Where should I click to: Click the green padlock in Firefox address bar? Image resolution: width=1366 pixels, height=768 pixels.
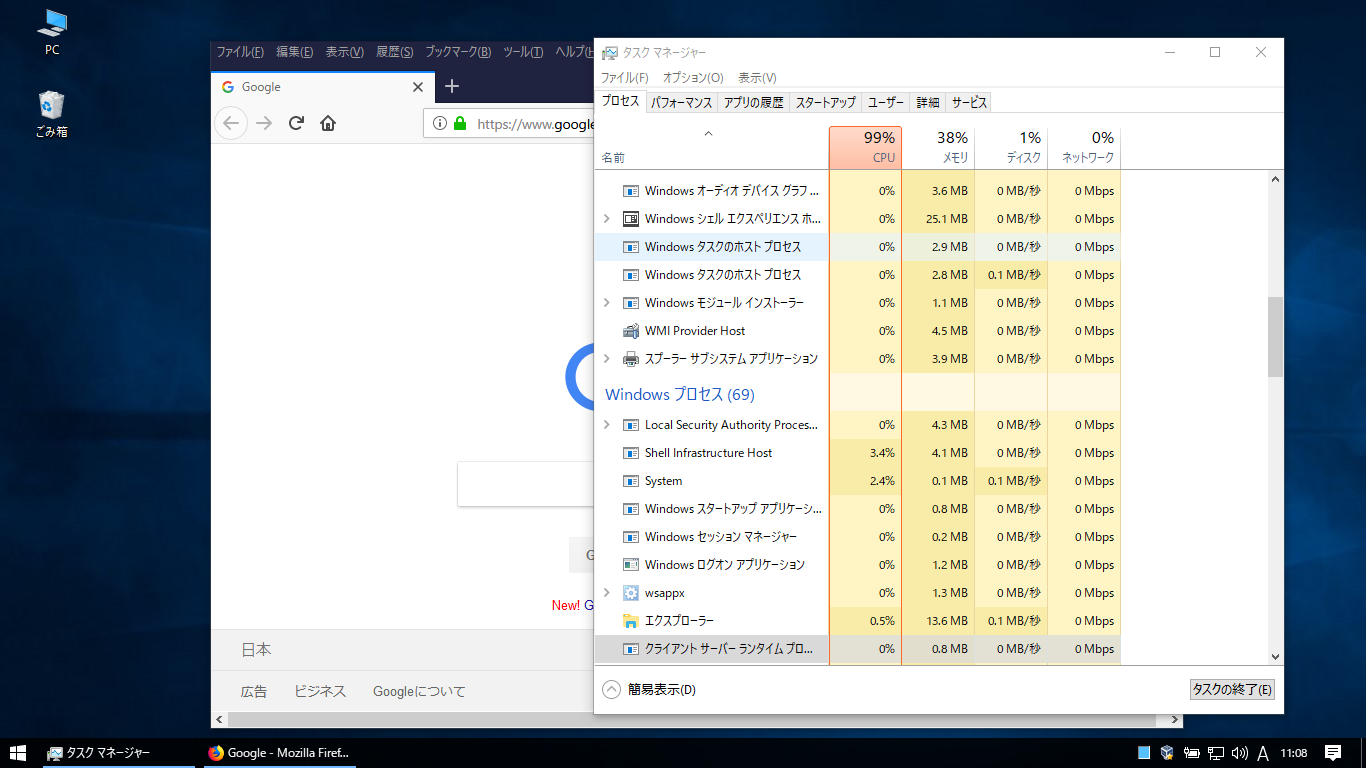tap(460, 124)
